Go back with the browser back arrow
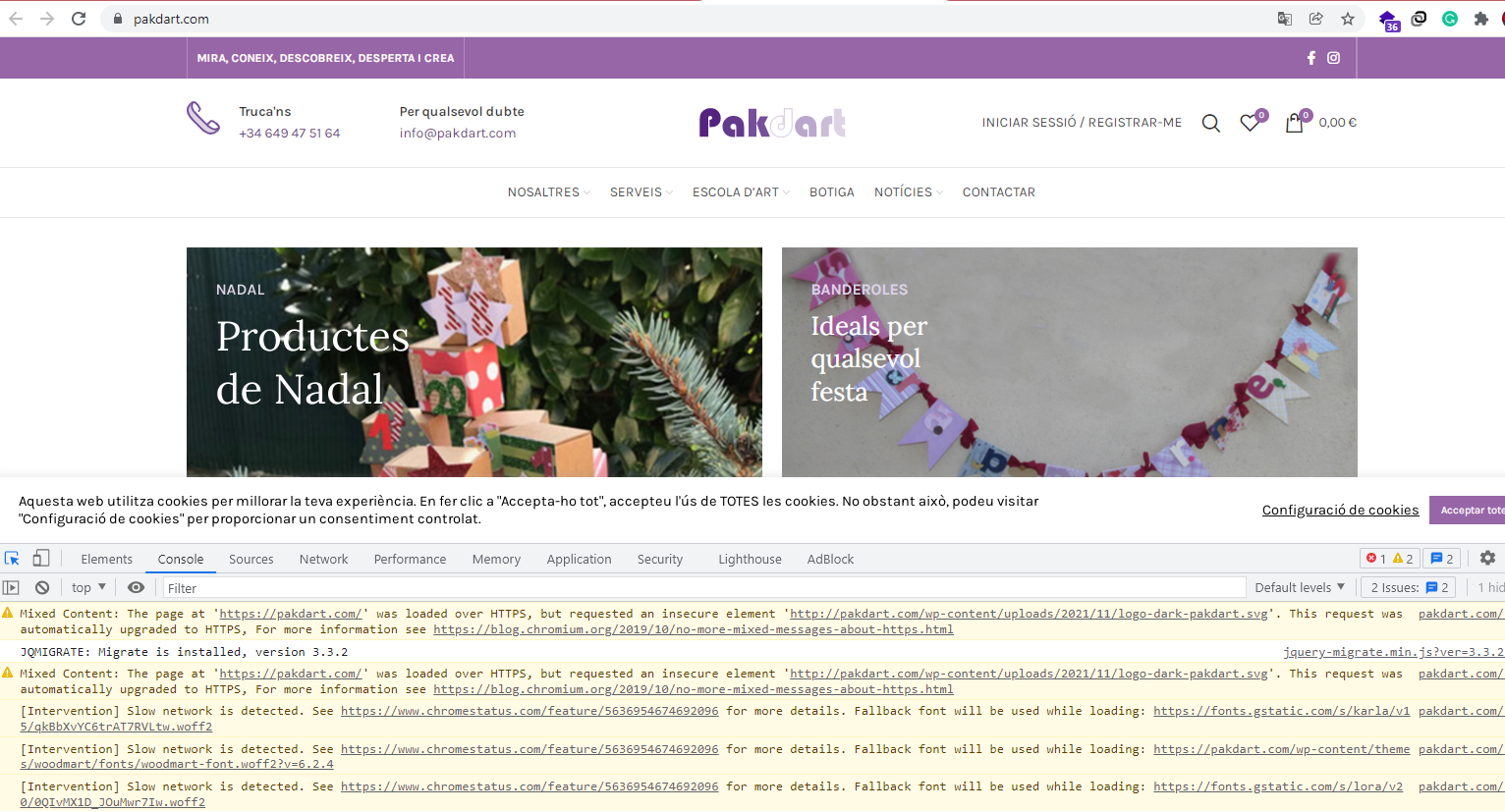 click(16, 19)
